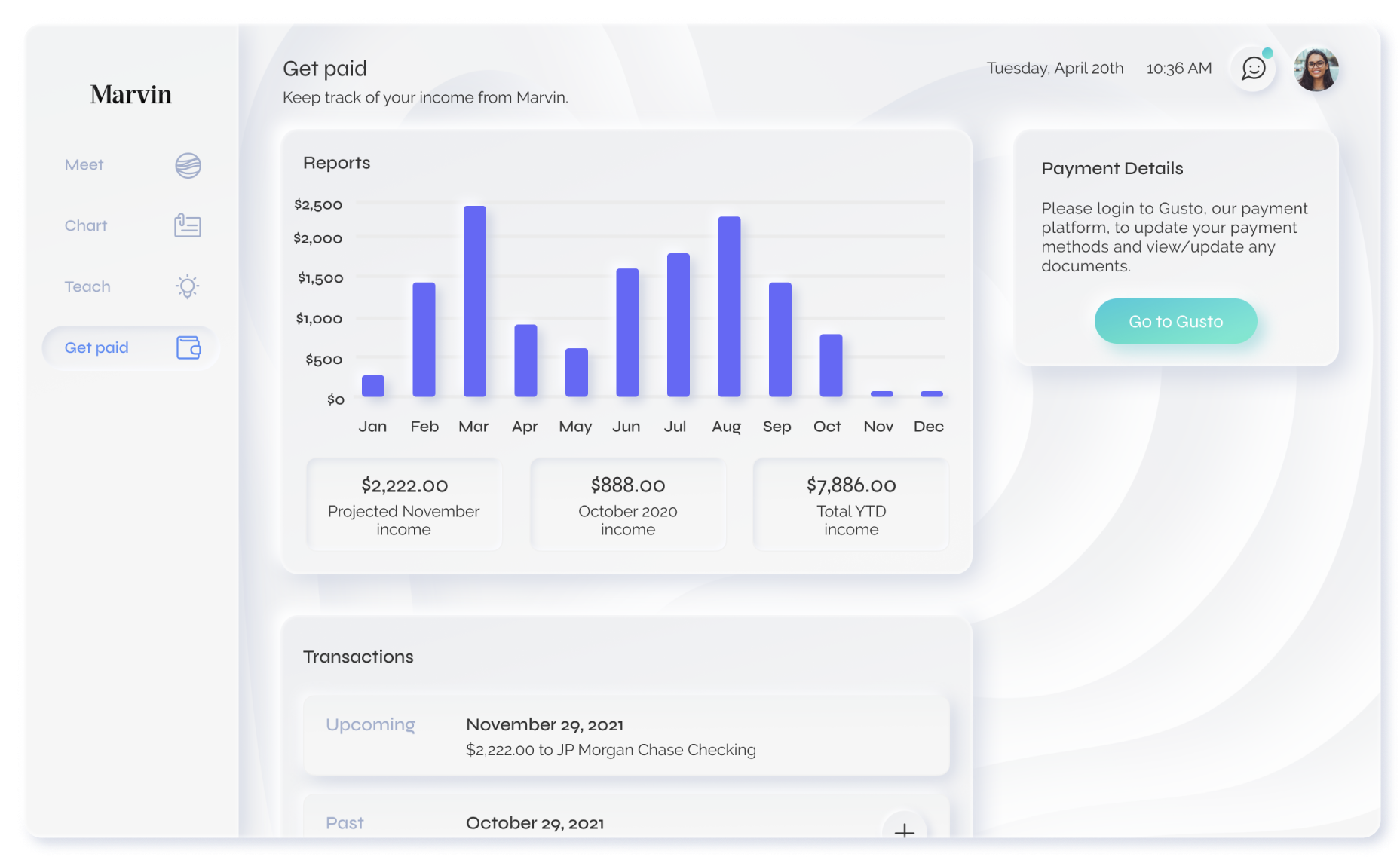This screenshot has height=857, width=1400.
Task: Go to the Meet menu item
Action: click(130, 165)
